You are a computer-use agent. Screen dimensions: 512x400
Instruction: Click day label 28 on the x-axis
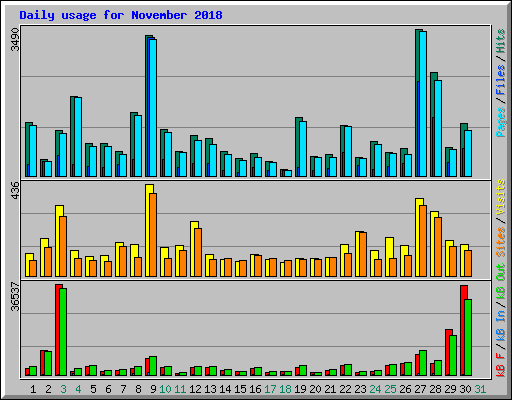(435, 389)
